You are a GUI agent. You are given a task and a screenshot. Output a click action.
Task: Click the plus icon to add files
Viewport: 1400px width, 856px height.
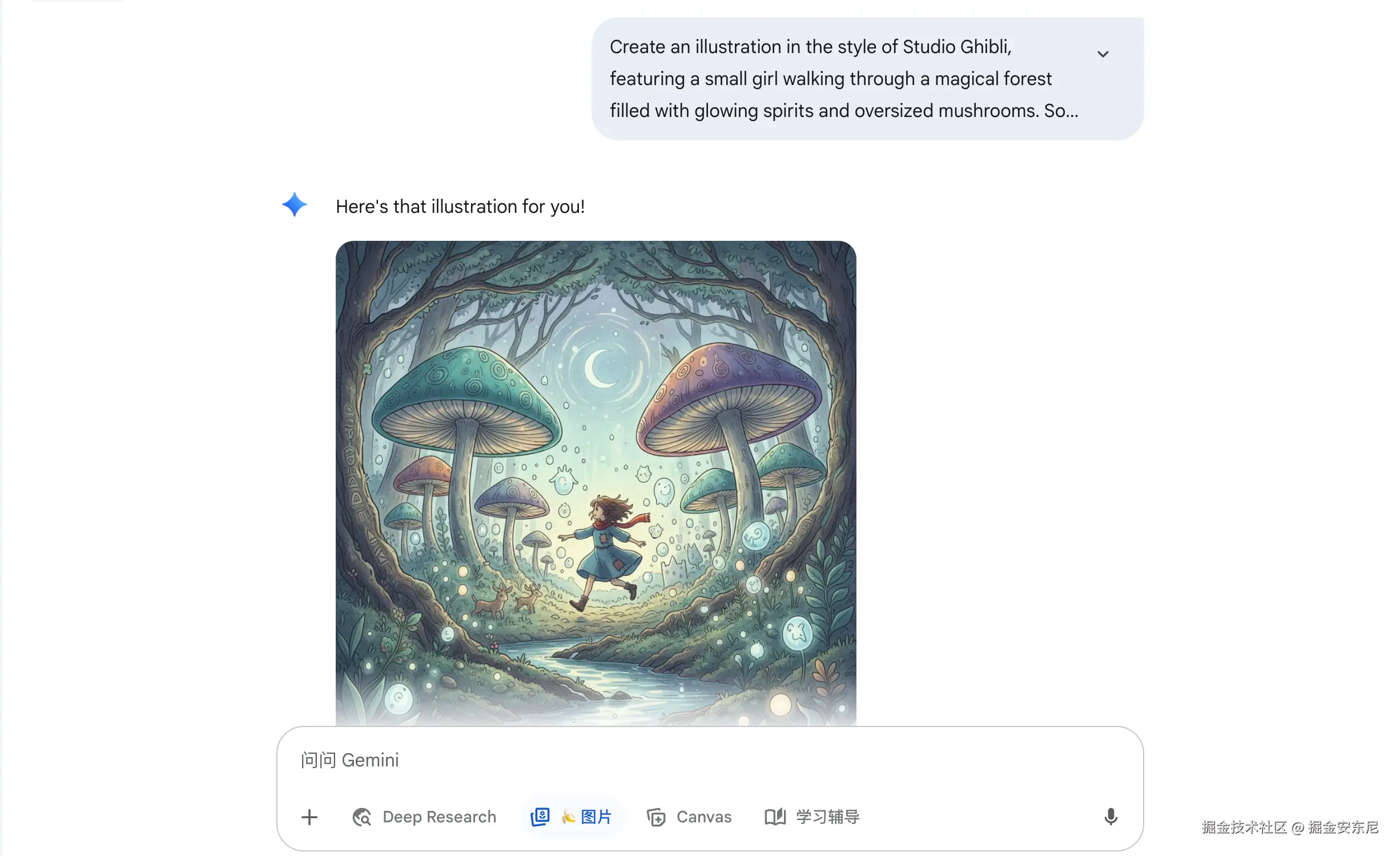click(x=309, y=817)
